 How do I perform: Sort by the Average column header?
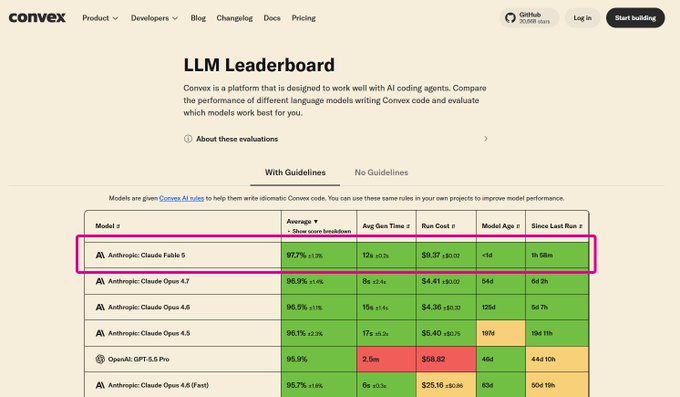pyautogui.click(x=302, y=221)
